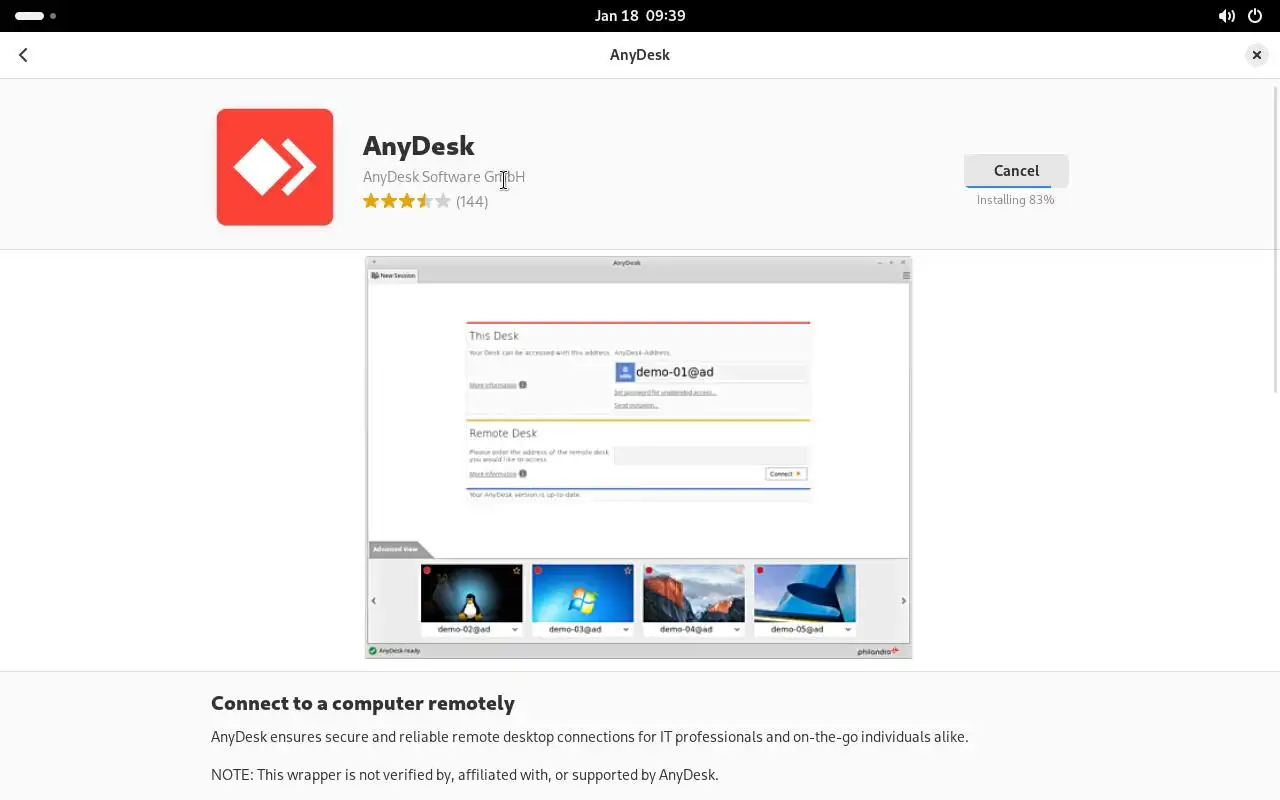The height and width of the screenshot is (800, 1280).
Task: Click the Connect to a computer remotely heading
Action: point(363,703)
